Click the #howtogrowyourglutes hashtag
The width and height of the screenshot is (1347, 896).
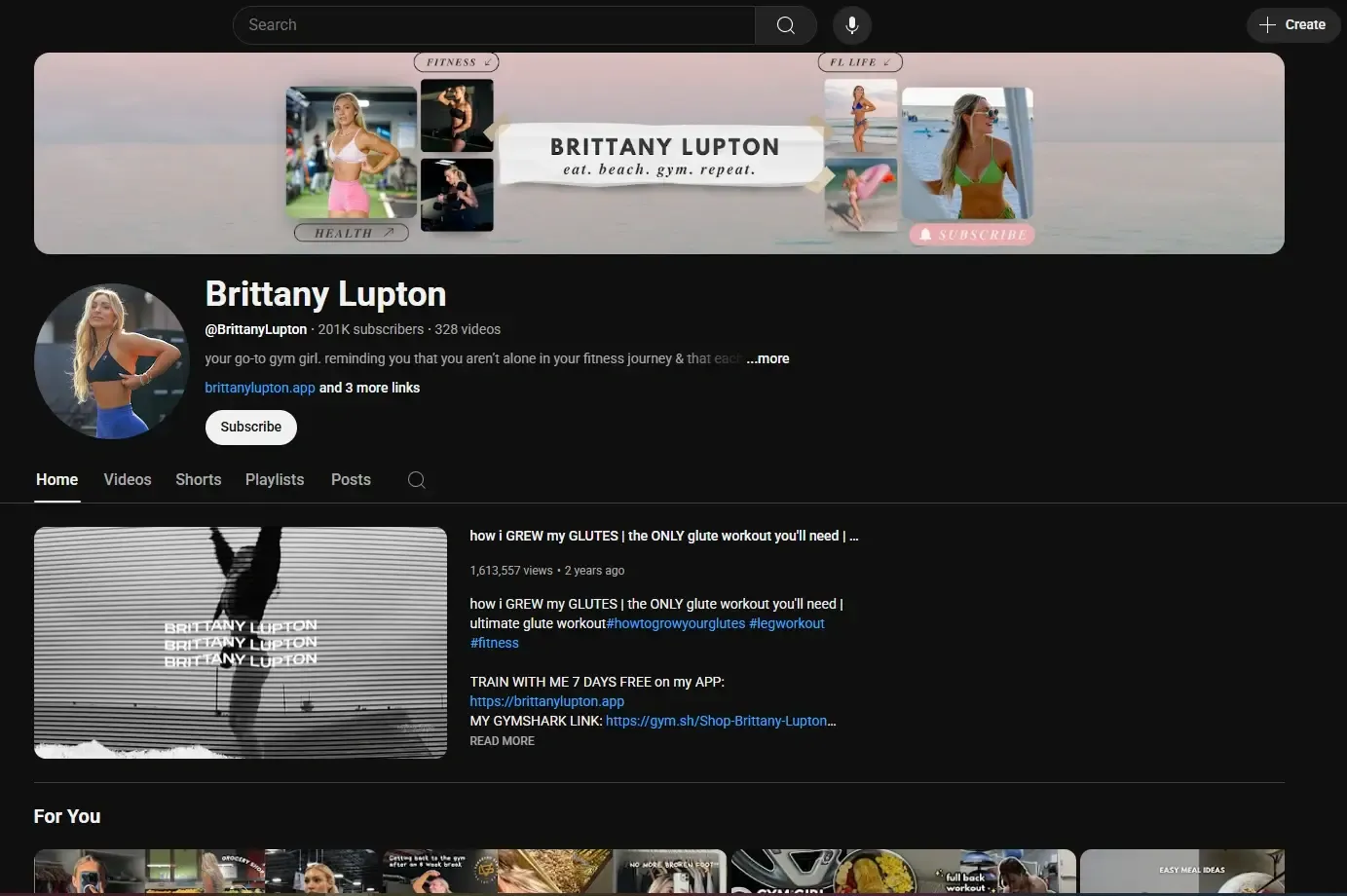click(x=675, y=623)
